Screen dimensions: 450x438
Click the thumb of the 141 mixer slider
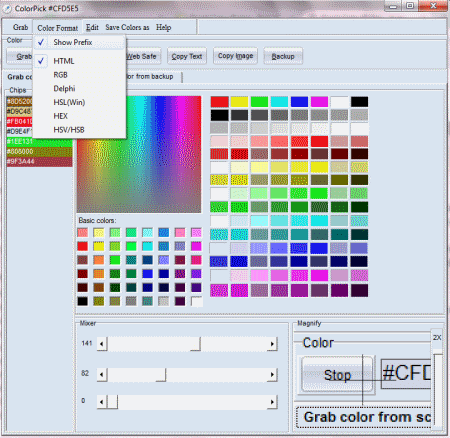[196, 344]
